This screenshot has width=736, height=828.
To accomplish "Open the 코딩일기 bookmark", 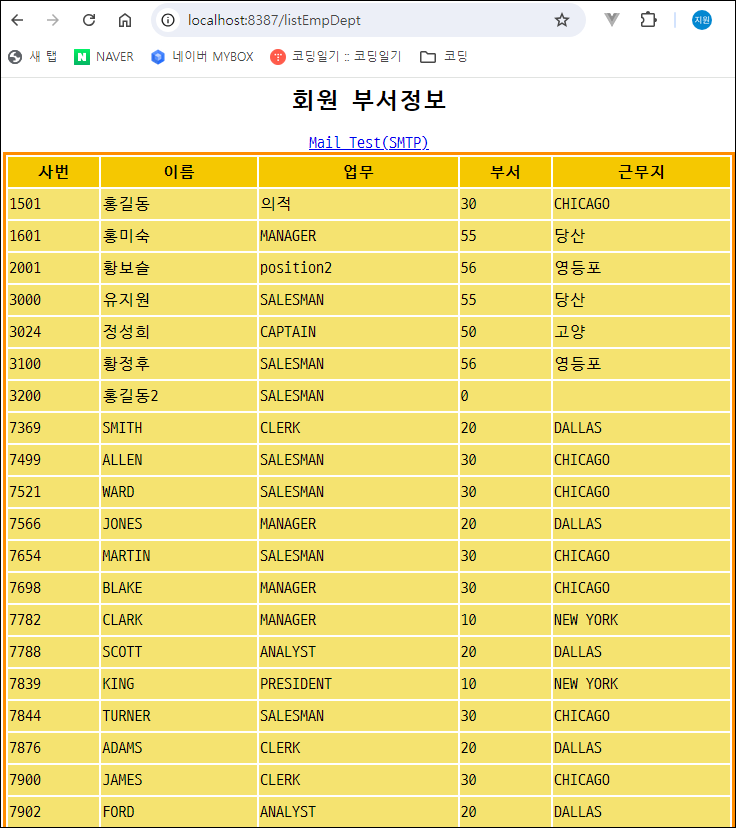I will [x=336, y=57].
